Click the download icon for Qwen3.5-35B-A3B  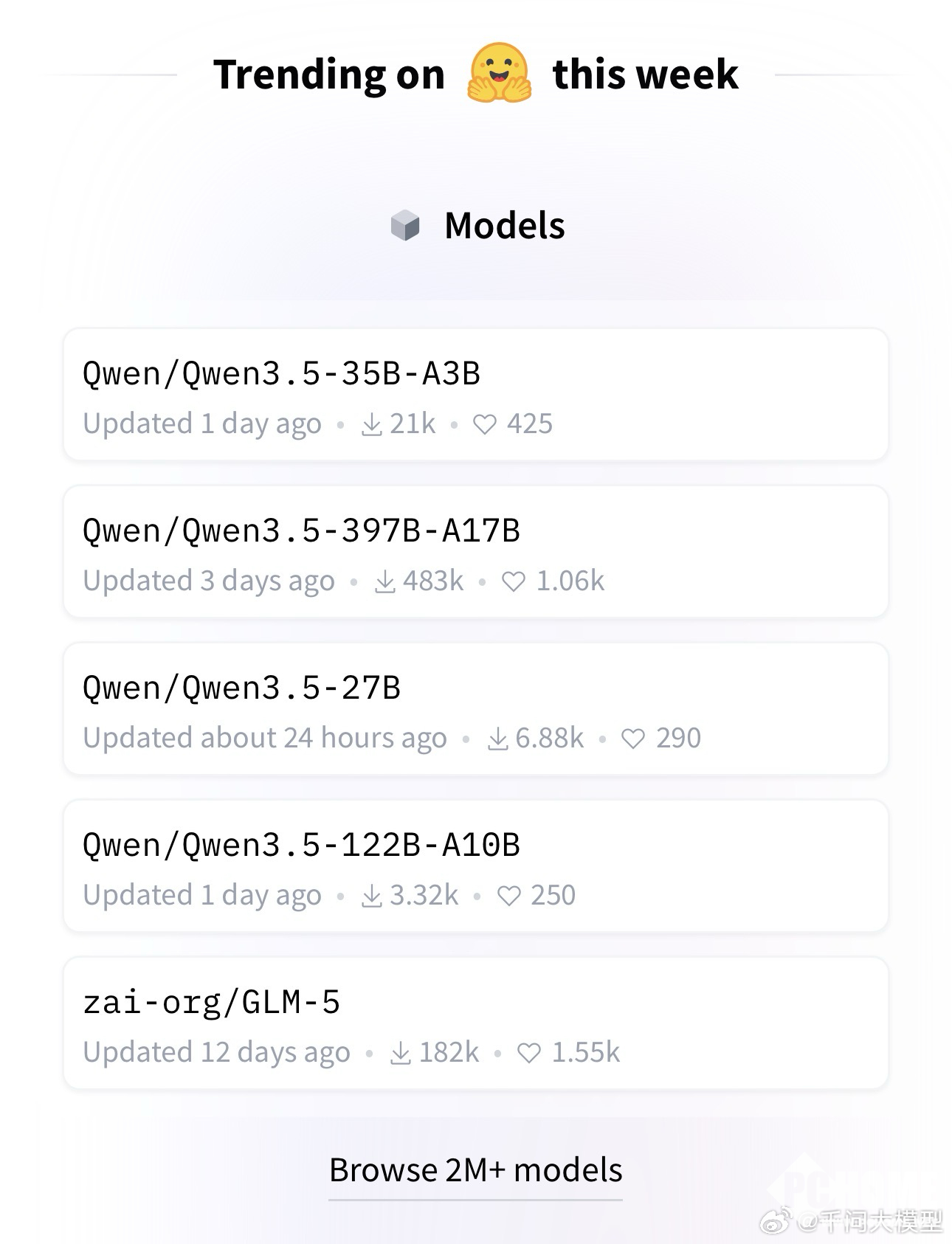[372, 425]
